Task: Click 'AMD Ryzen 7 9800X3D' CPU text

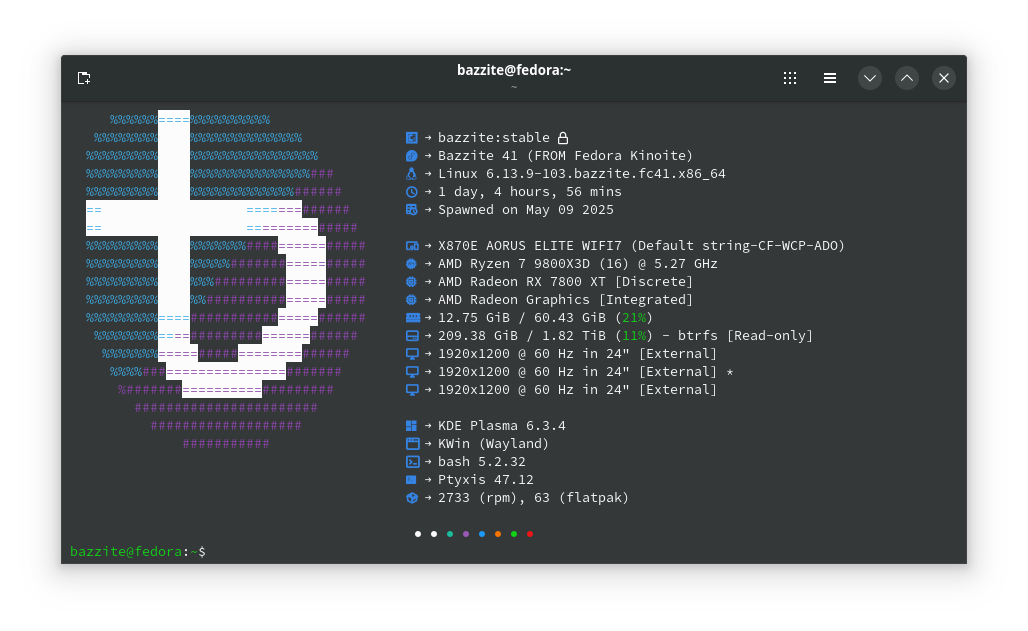Action: (513, 264)
